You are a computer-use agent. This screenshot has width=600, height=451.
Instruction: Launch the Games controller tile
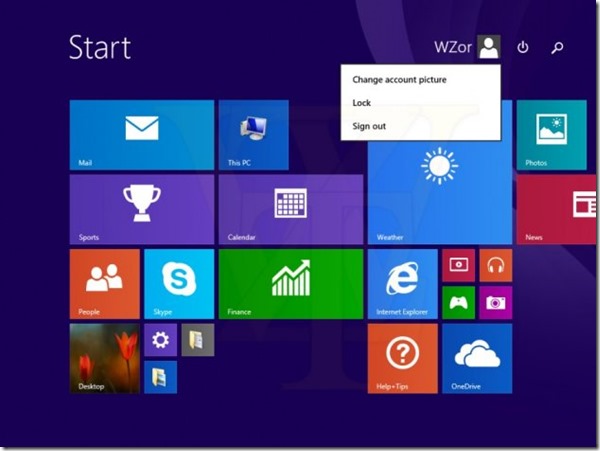[458, 301]
